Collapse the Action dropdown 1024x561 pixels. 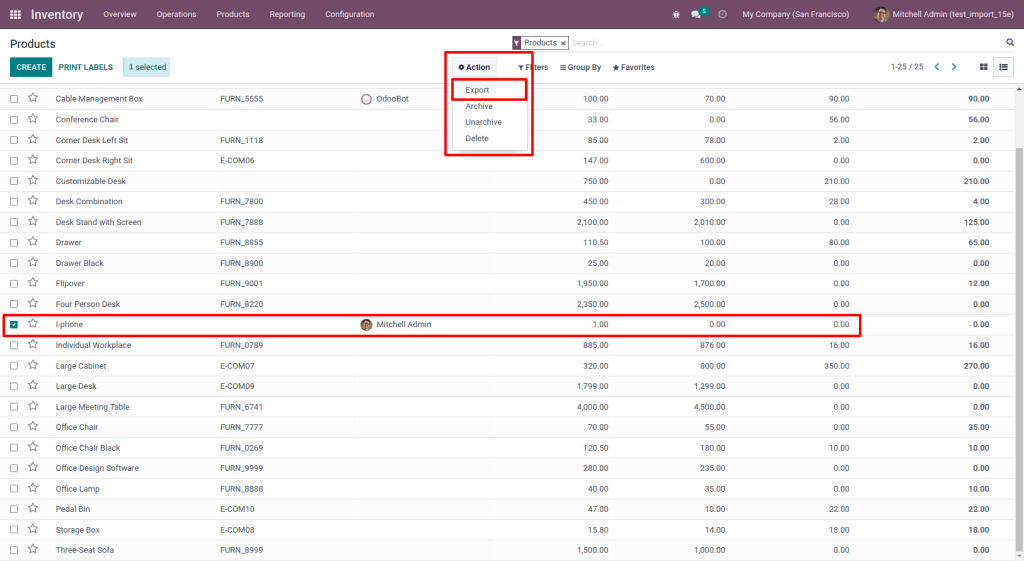pos(474,67)
